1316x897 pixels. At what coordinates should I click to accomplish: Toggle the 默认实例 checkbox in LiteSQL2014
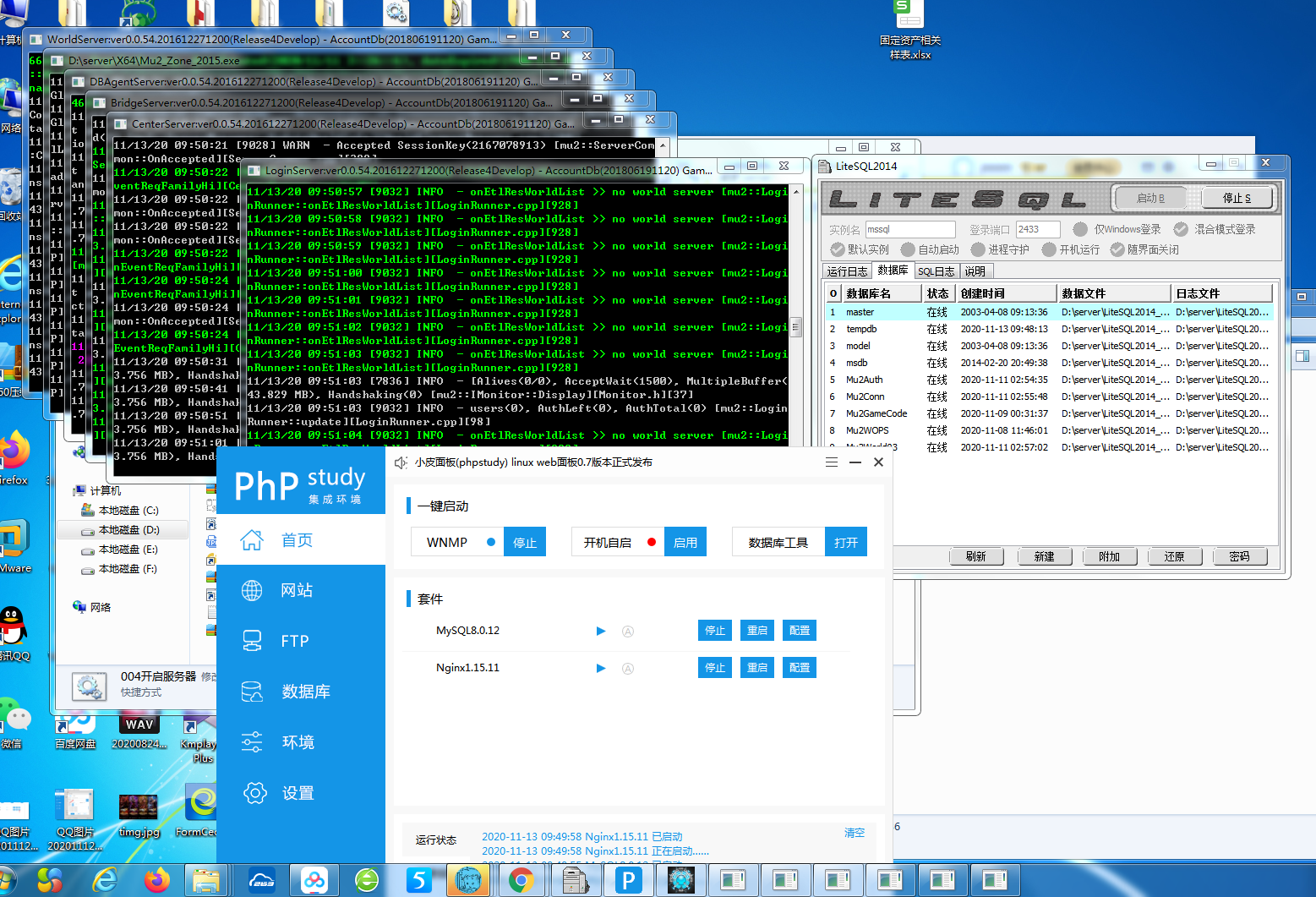click(x=838, y=249)
